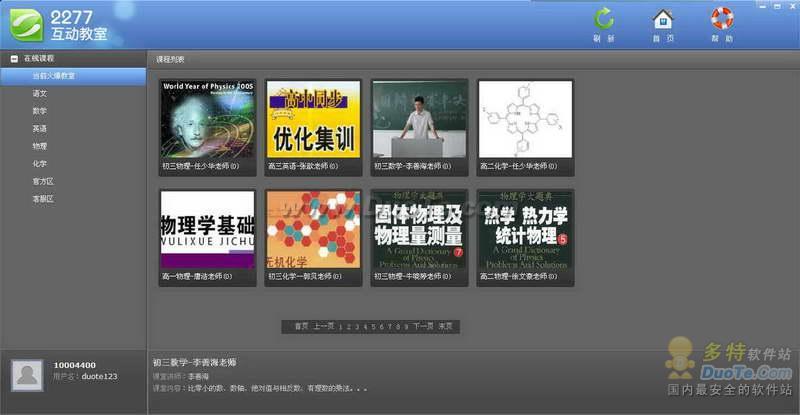Go to next page via 下一页
The image size is (800, 415).
[423, 326]
